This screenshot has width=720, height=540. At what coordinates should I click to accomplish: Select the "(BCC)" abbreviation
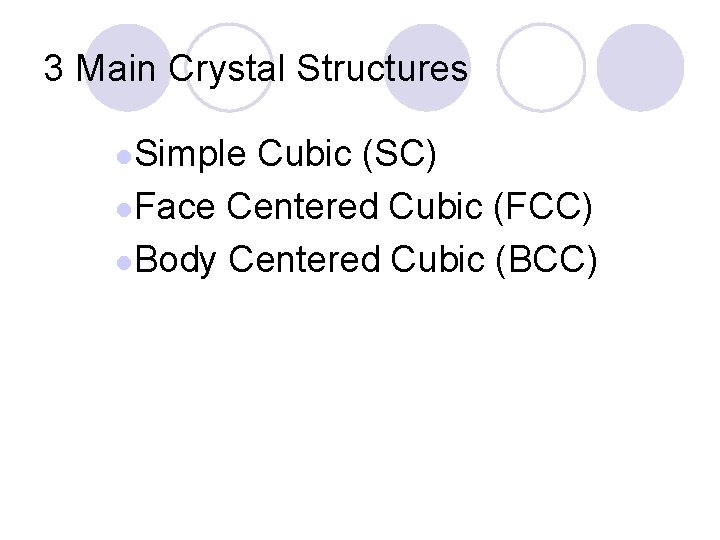click(x=546, y=259)
